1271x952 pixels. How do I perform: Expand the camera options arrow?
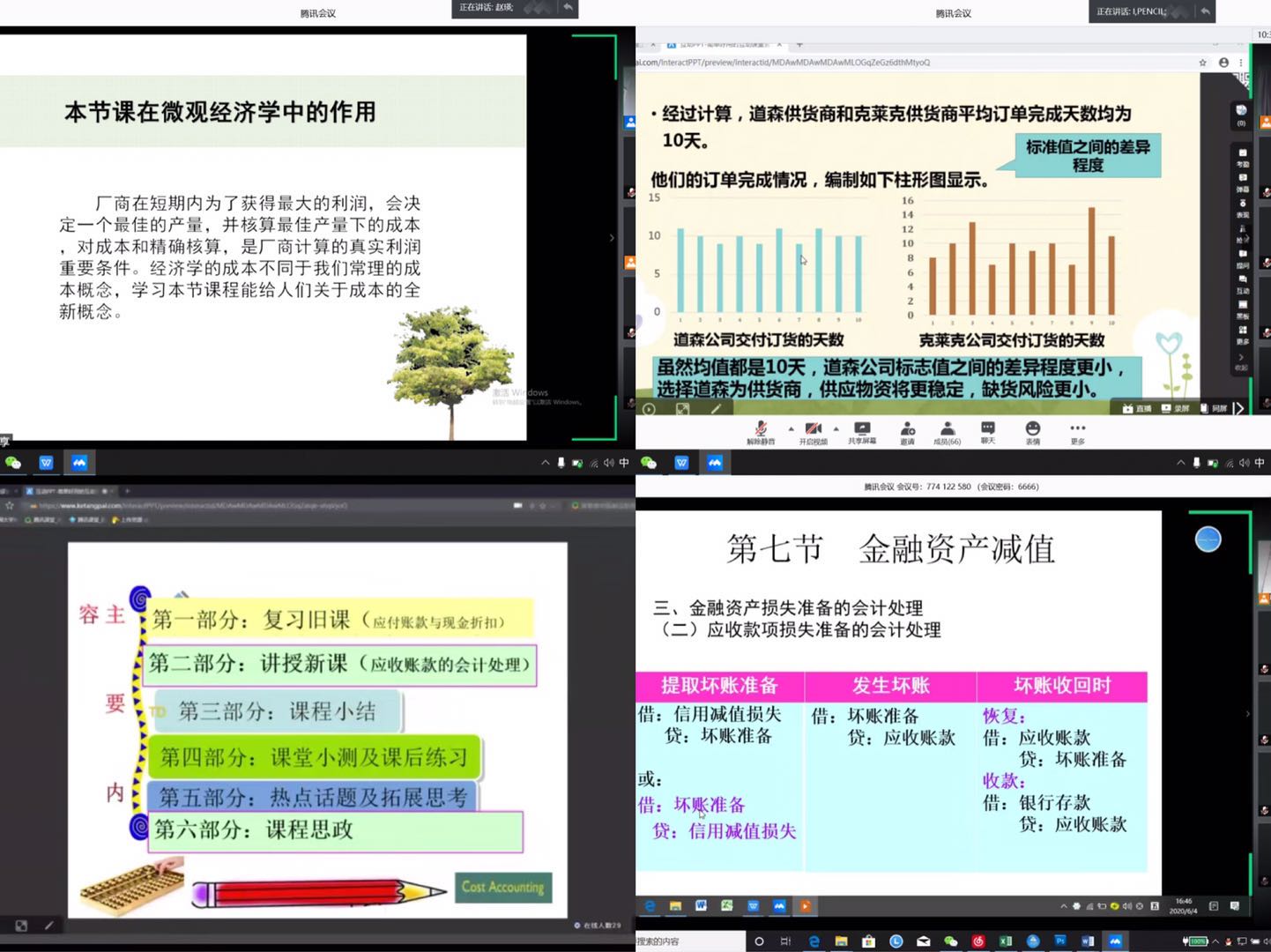(x=835, y=428)
